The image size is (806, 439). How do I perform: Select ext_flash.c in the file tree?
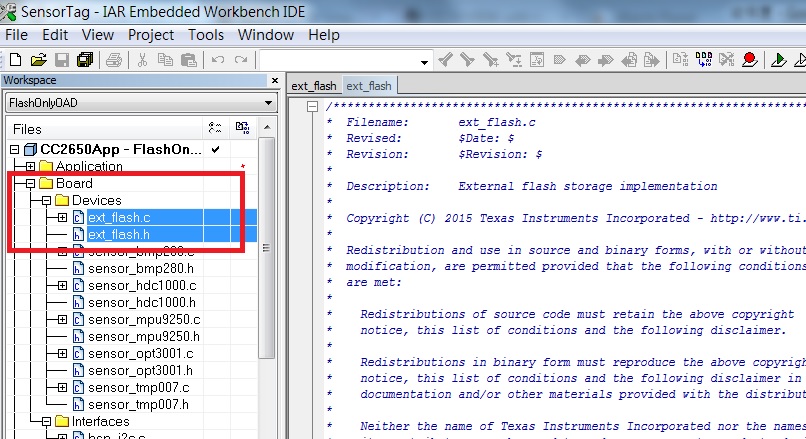coord(119,217)
